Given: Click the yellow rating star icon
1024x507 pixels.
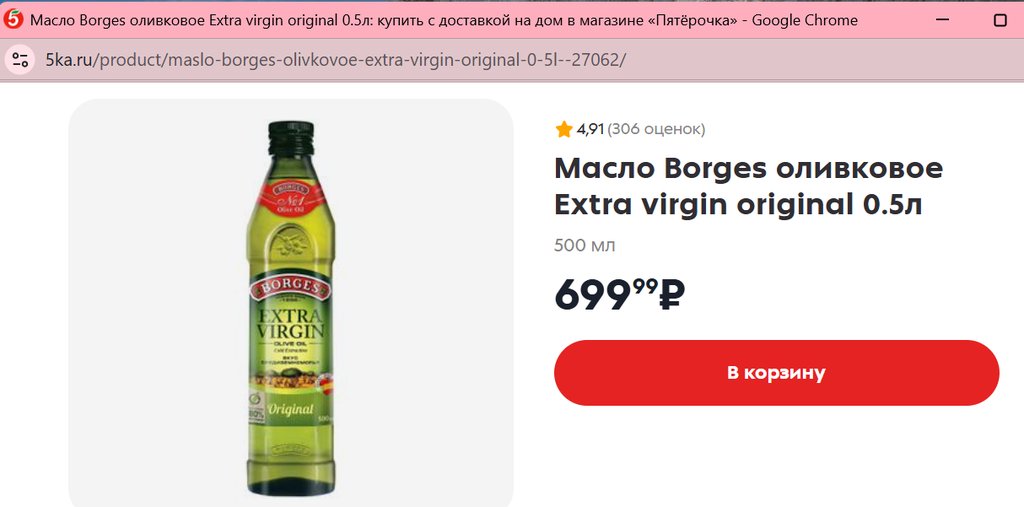Looking at the screenshot, I should pyautogui.click(x=564, y=129).
